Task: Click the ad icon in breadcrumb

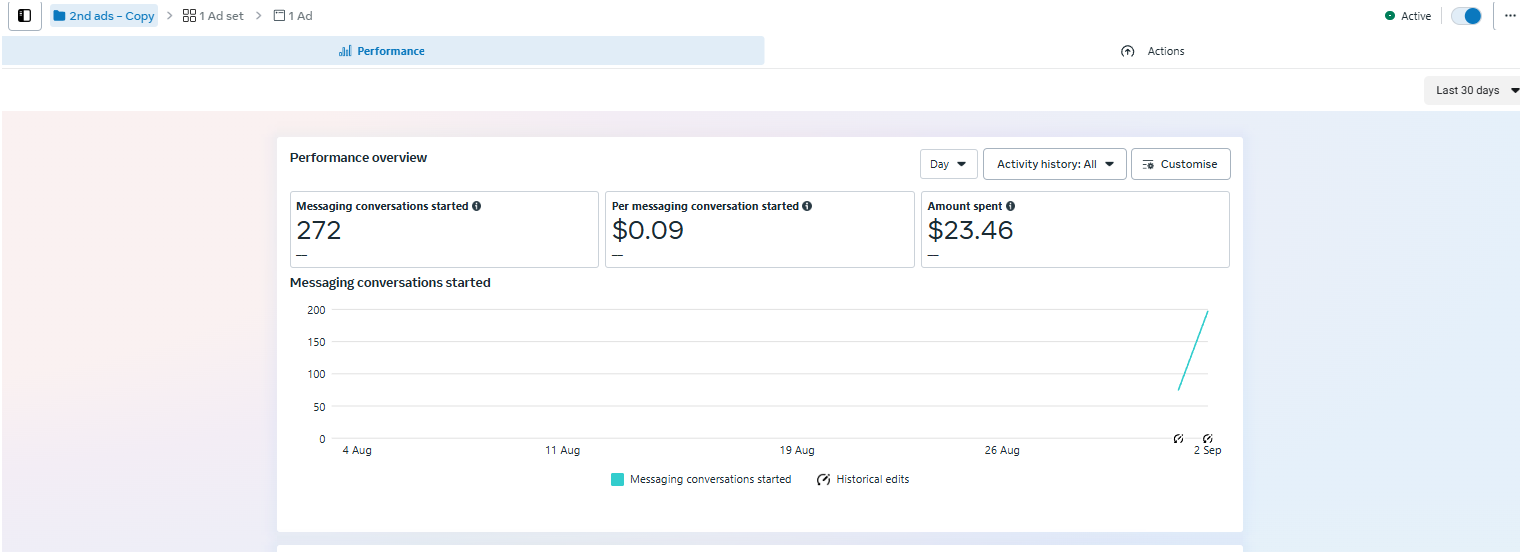Action: pyautogui.click(x=279, y=16)
